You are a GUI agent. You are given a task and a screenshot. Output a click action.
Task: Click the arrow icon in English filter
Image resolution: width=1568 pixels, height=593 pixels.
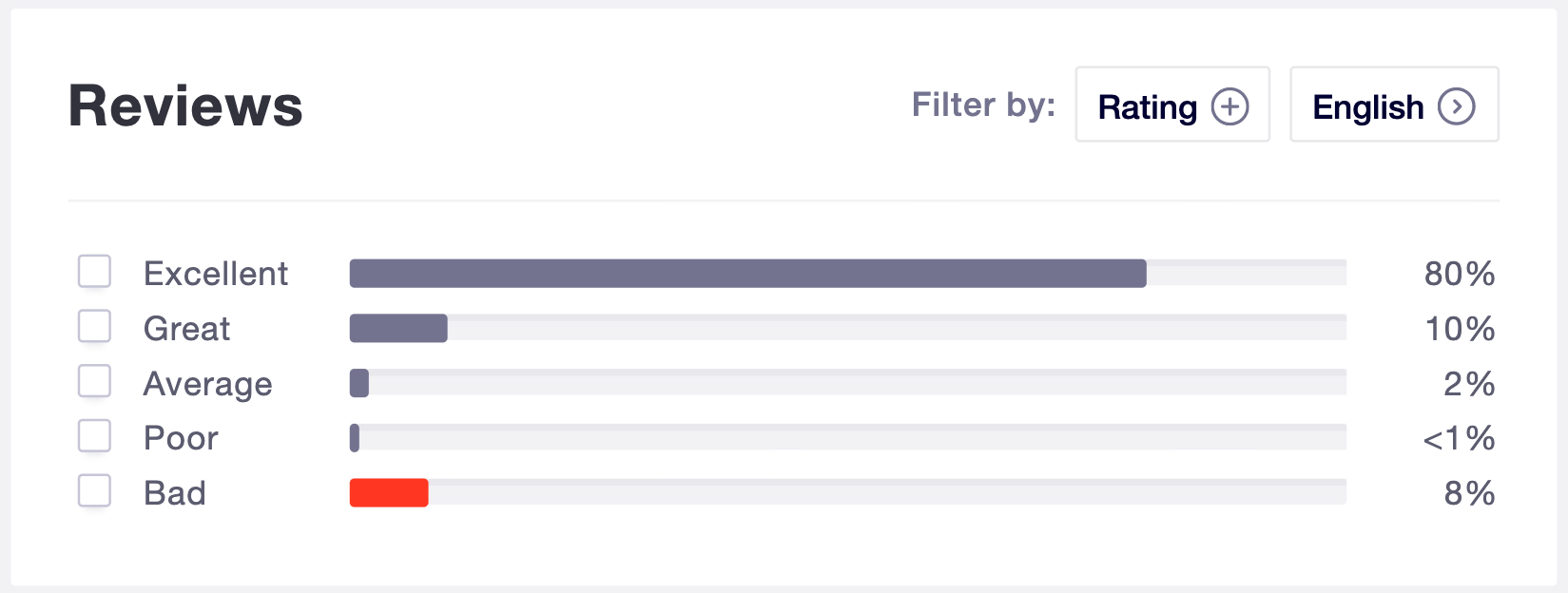pyautogui.click(x=1456, y=106)
